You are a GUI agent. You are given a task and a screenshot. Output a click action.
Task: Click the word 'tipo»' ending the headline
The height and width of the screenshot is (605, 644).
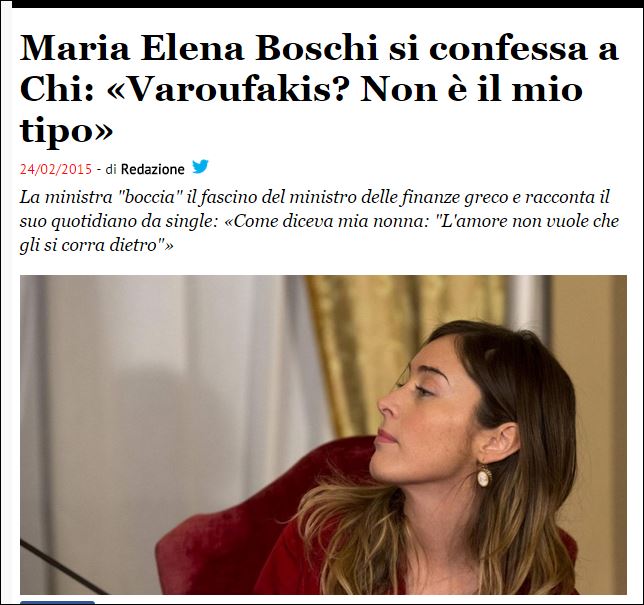coord(66,131)
